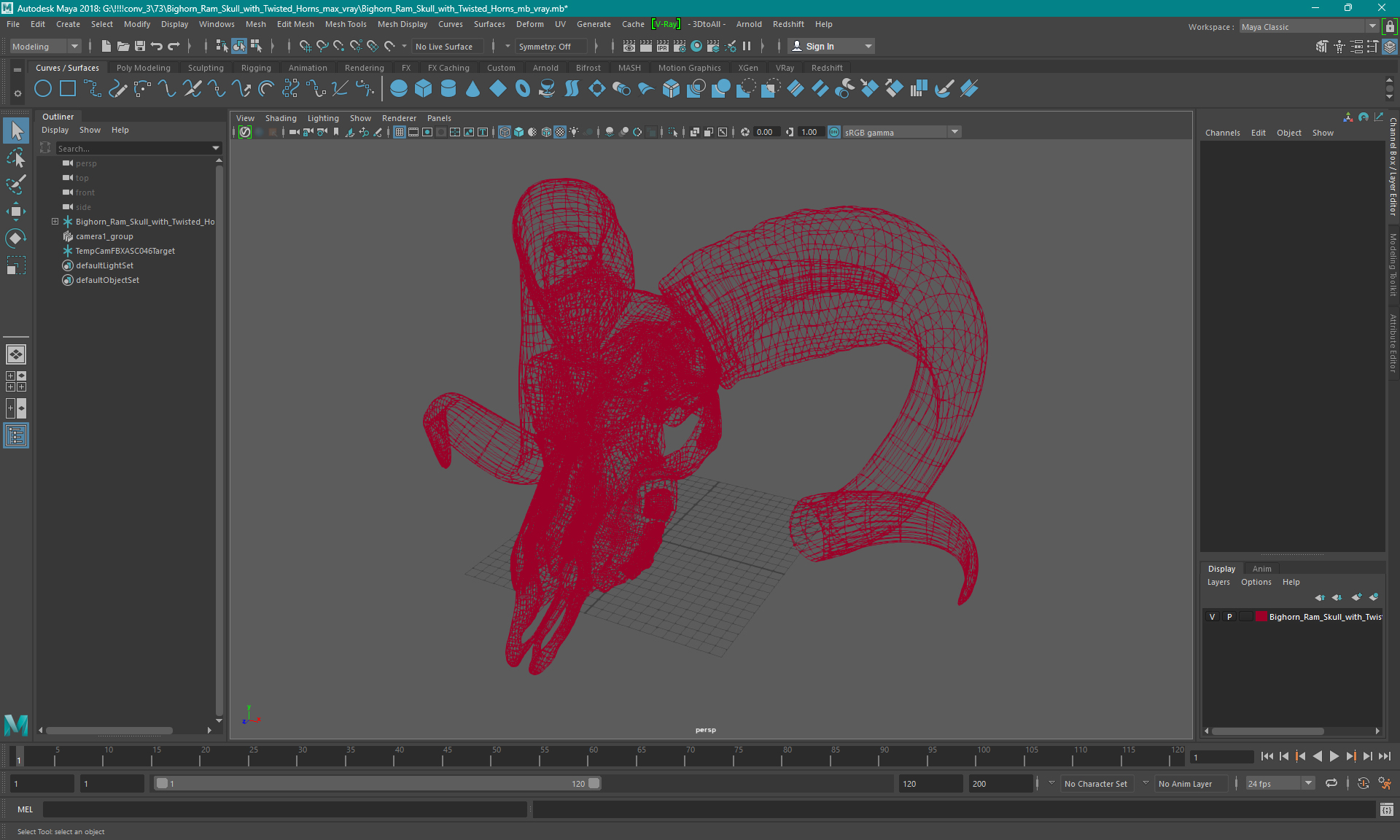Open the Modeling menu set dropdown

pos(45,46)
